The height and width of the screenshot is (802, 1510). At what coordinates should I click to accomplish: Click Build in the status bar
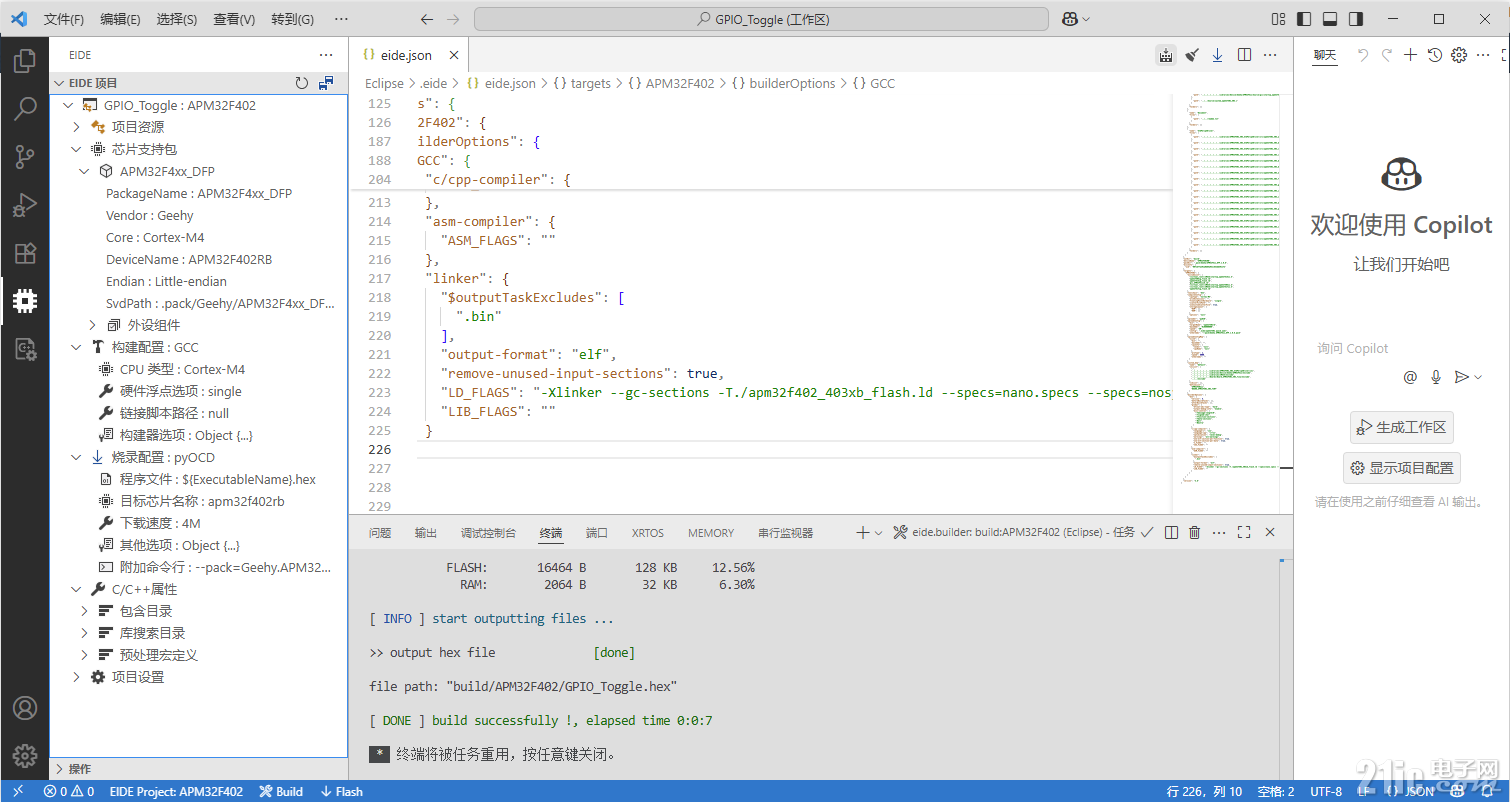click(x=281, y=791)
